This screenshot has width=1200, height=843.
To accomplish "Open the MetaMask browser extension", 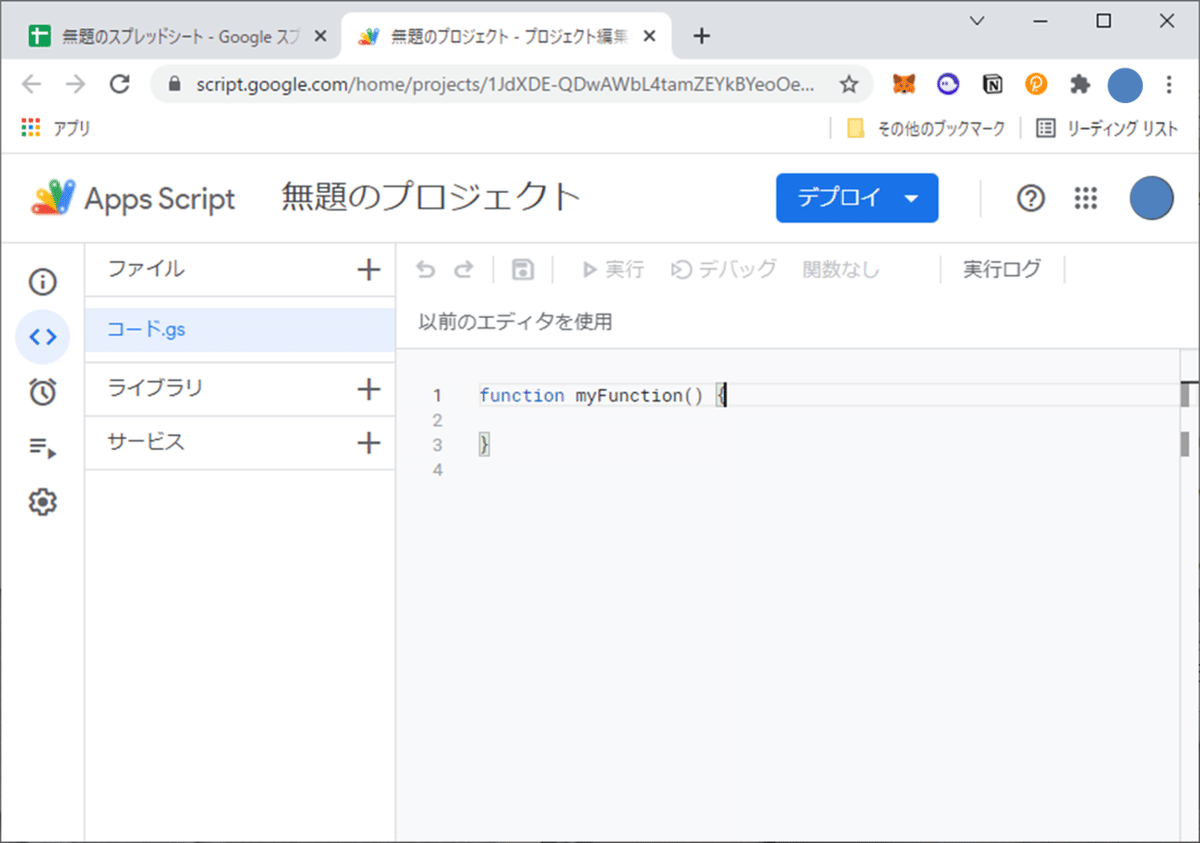I will (x=903, y=84).
